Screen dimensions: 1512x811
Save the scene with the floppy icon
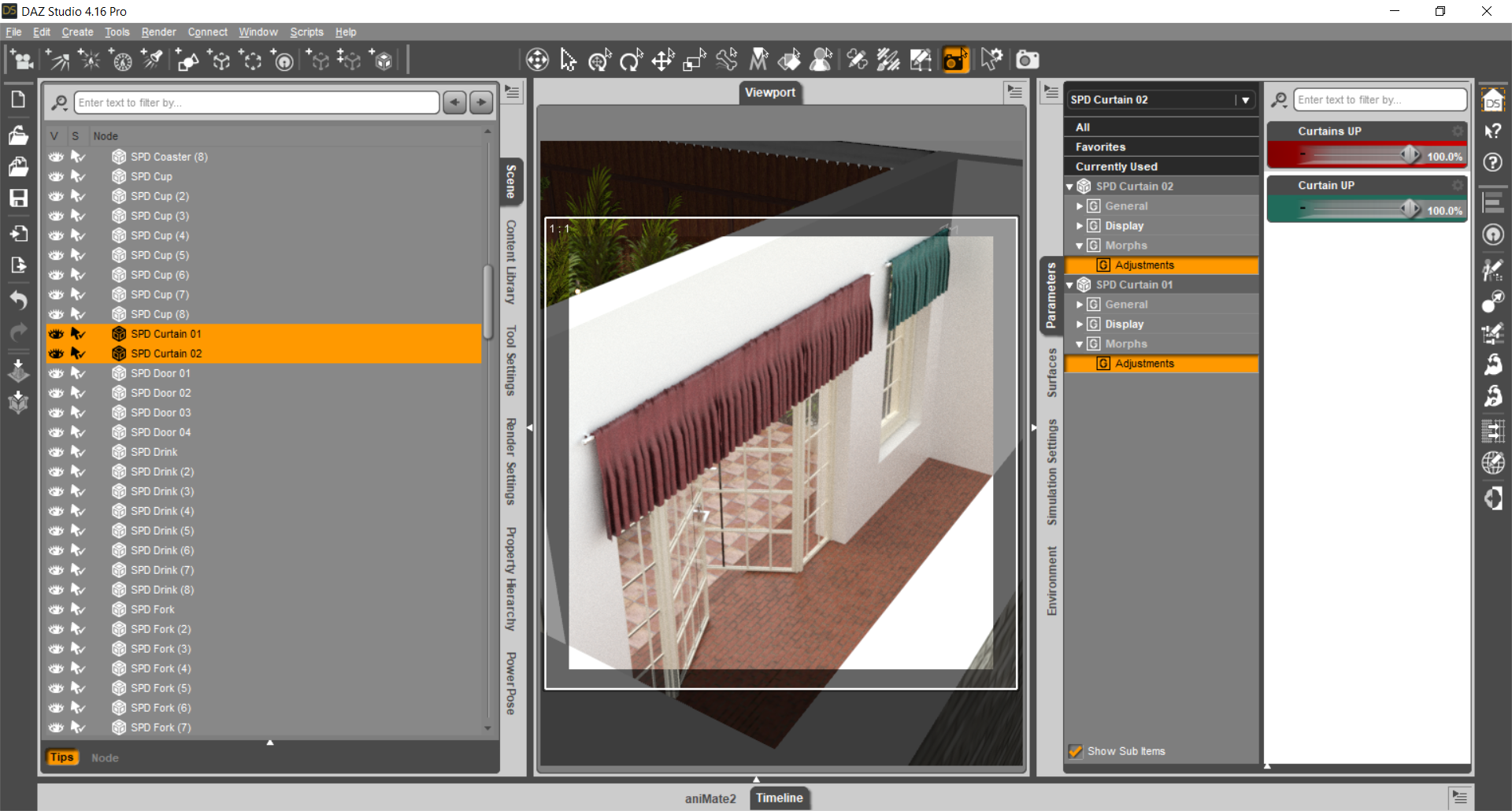pyautogui.click(x=18, y=198)
